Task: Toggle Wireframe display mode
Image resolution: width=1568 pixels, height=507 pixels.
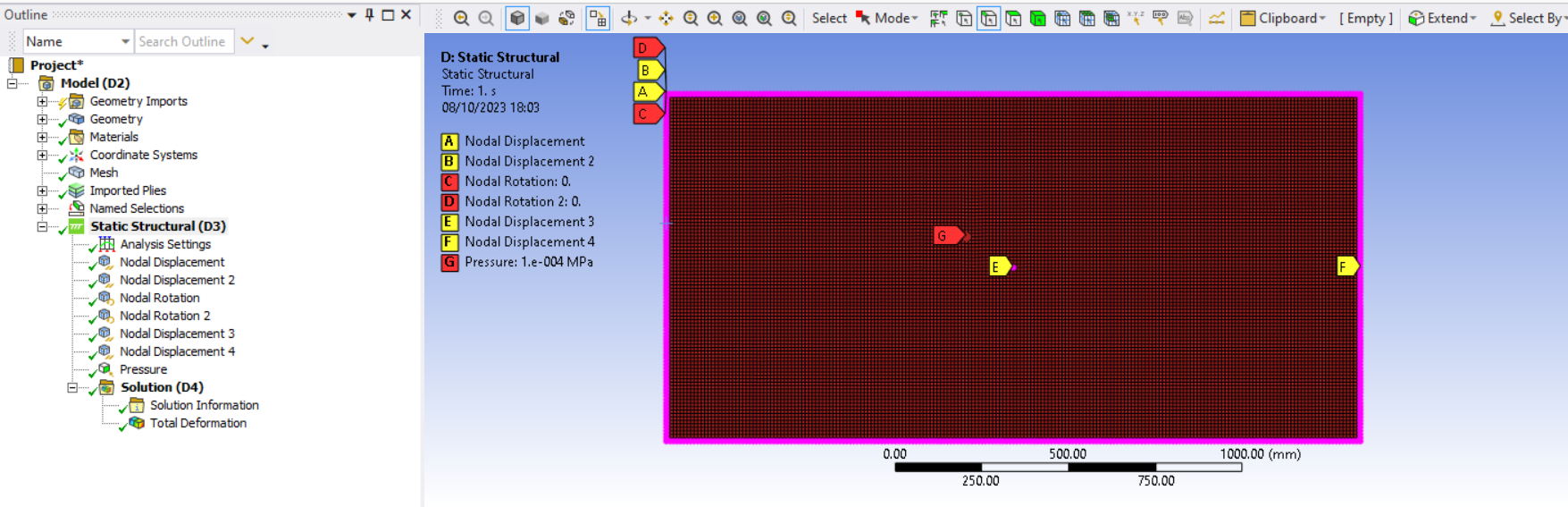Action: point(566,18)
